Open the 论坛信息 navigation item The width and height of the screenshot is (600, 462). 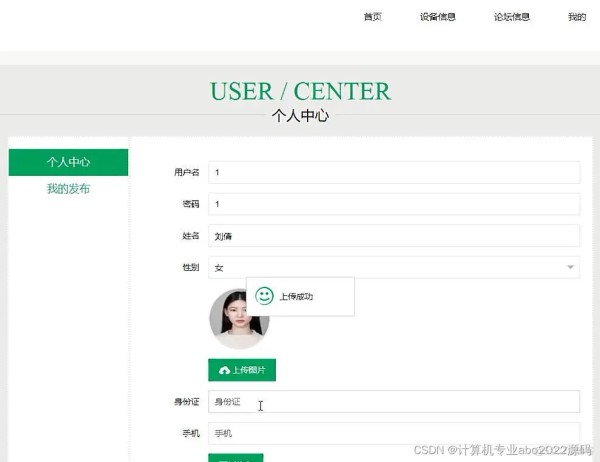tap(512, 17)
